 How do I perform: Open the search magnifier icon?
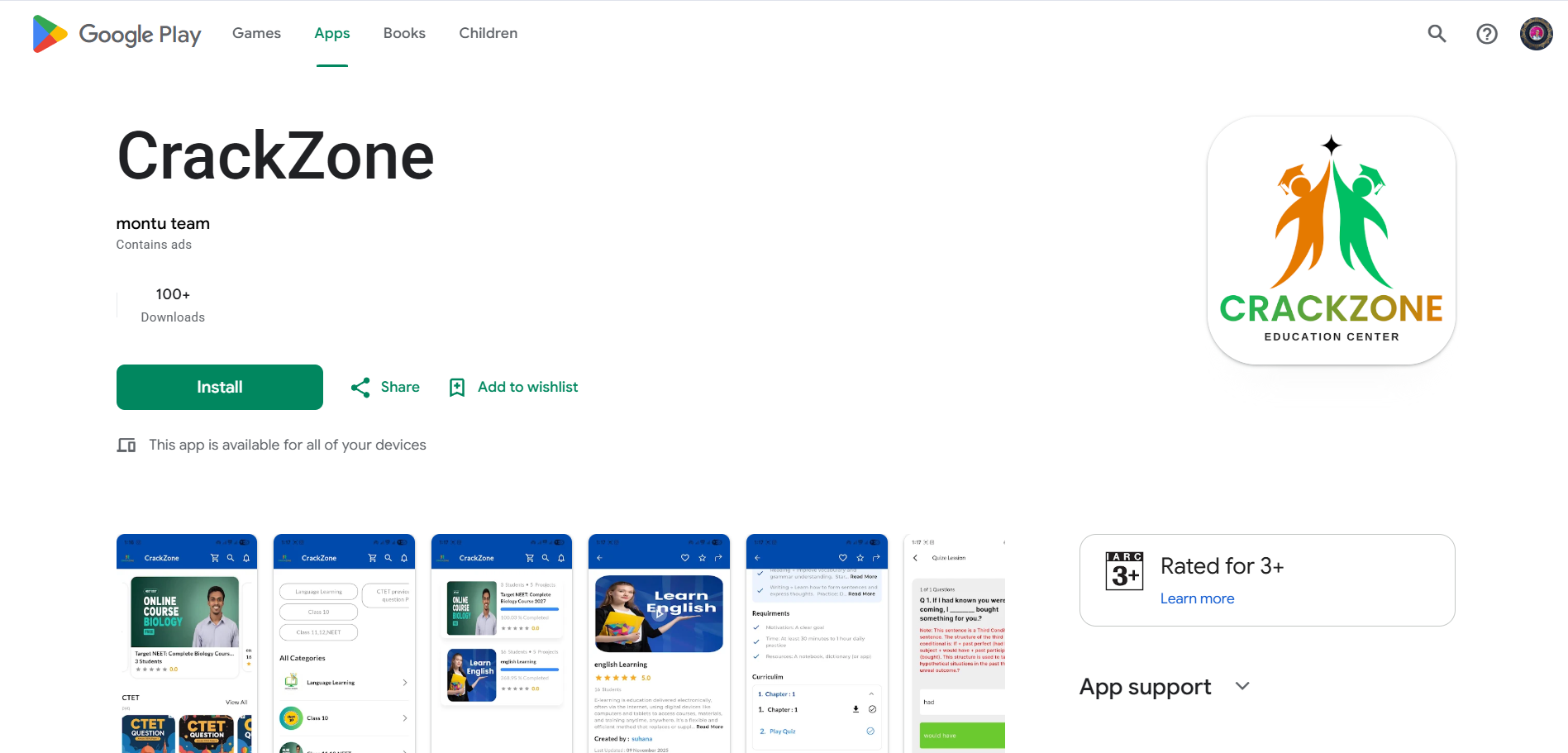(x=1437, y=34)
